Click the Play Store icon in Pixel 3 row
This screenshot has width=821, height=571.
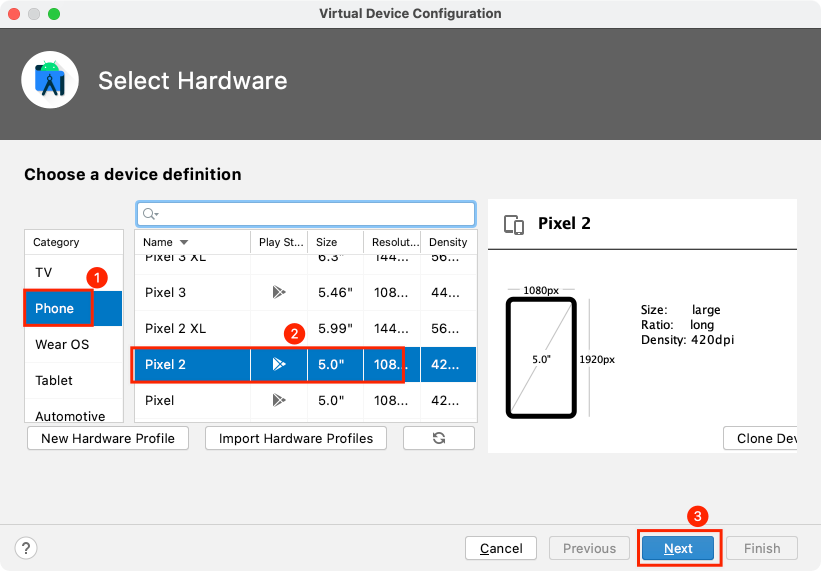pos(278,293)
